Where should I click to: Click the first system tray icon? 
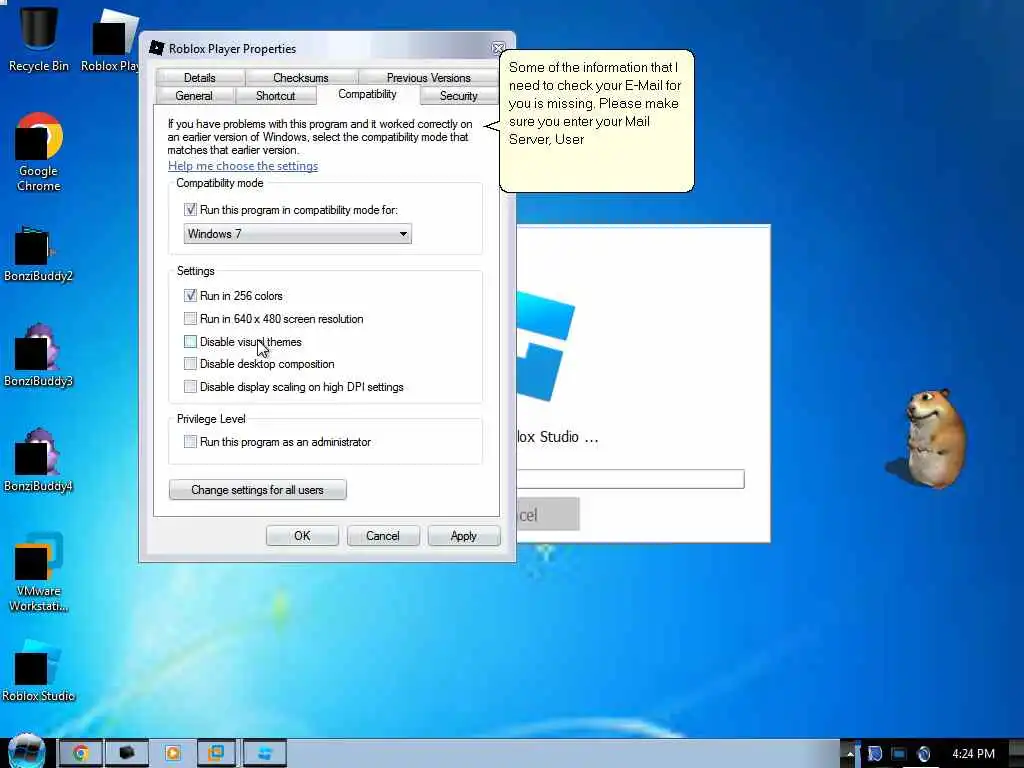point(875,754)
